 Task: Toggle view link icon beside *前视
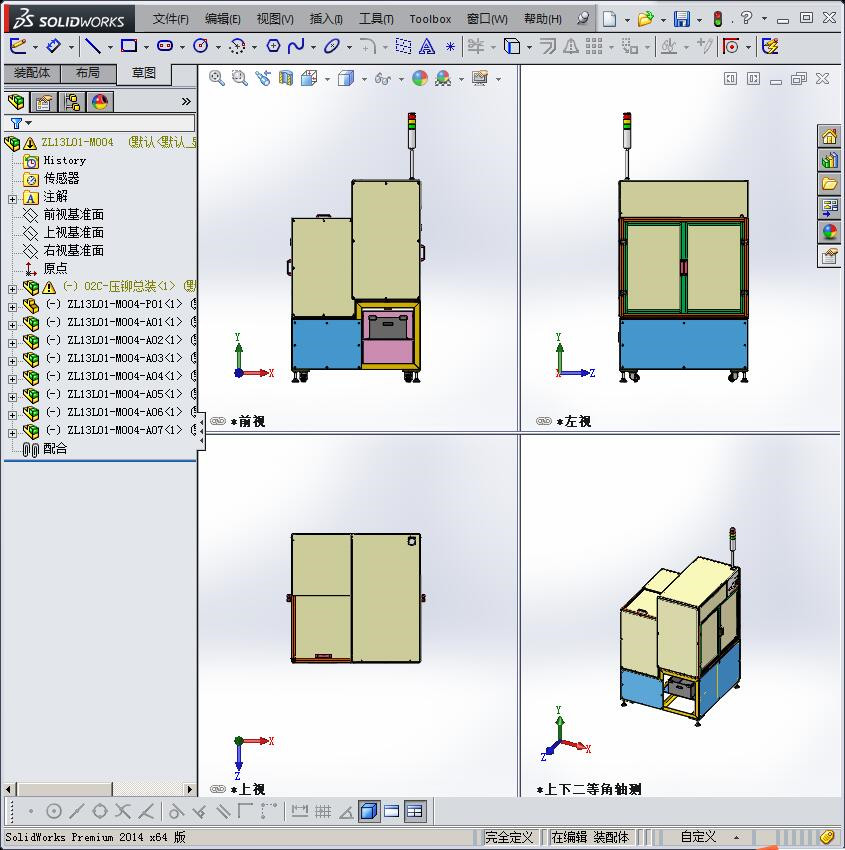click(218, 421)
